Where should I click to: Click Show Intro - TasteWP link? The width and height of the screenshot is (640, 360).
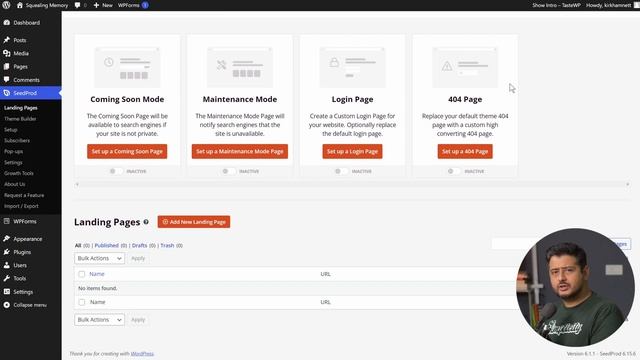[556, 5]
